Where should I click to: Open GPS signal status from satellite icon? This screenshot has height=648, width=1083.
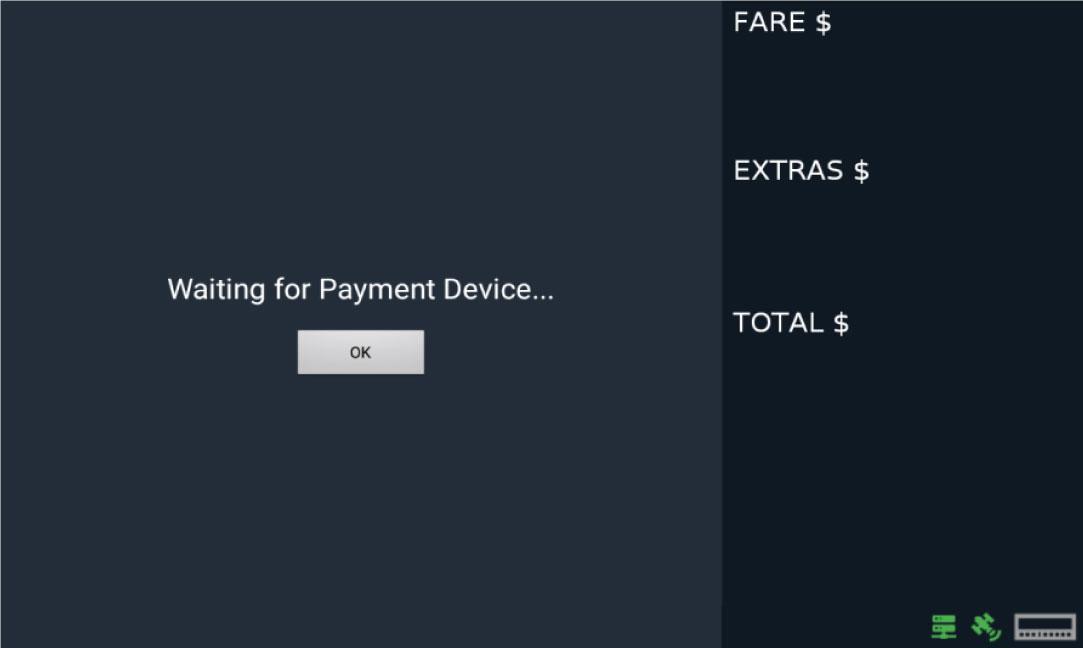[x=986, y=627]
